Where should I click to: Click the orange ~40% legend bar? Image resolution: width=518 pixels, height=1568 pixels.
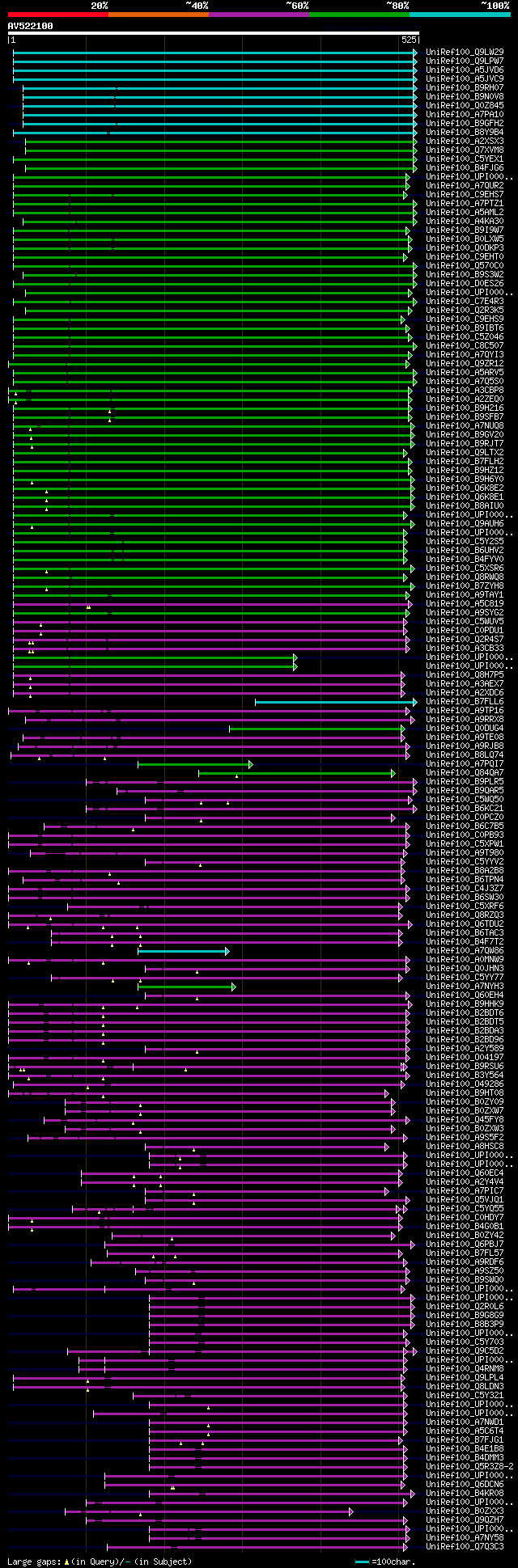click(159, 15)
